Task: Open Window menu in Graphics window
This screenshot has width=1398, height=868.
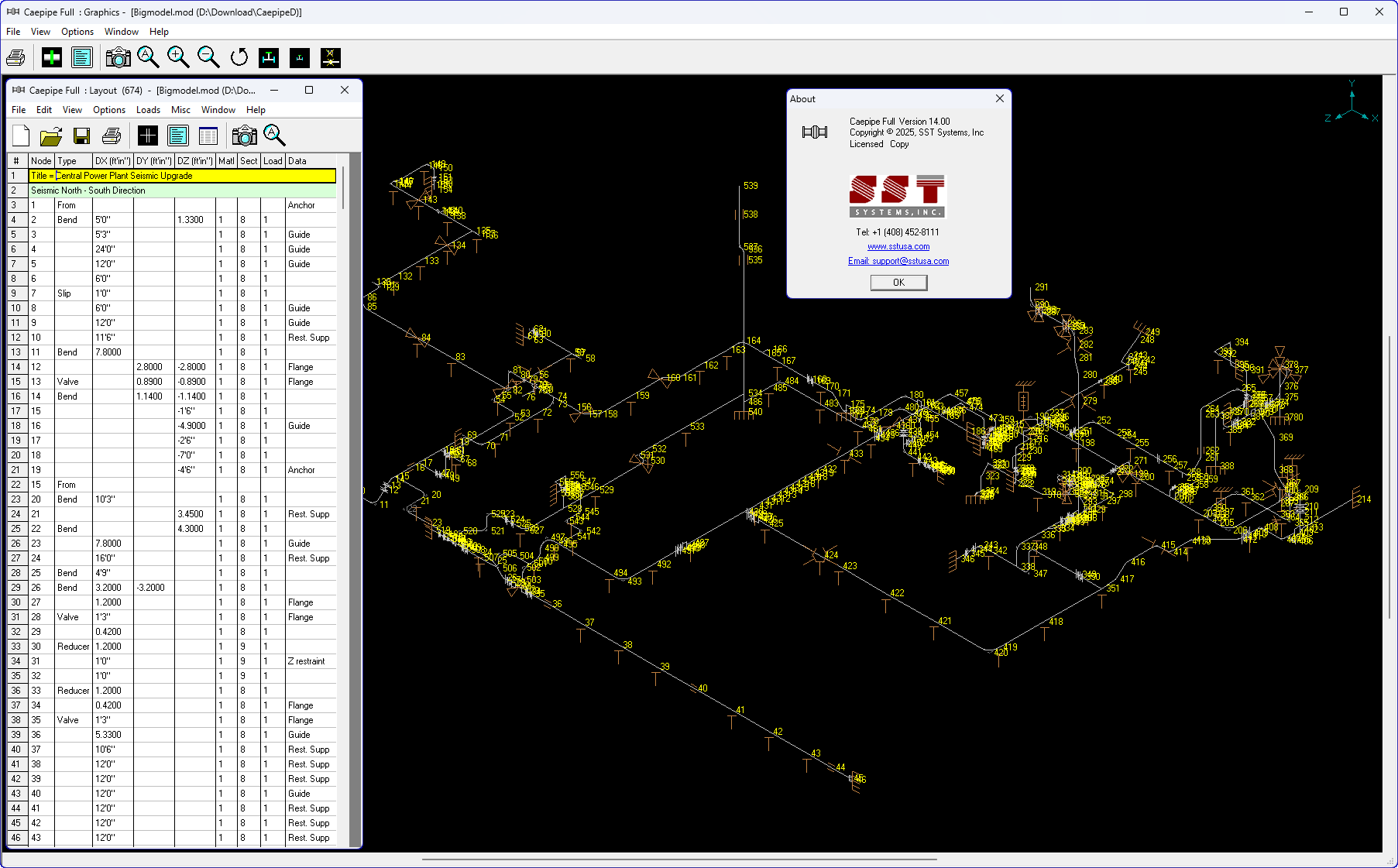Action: coord(122,32)
